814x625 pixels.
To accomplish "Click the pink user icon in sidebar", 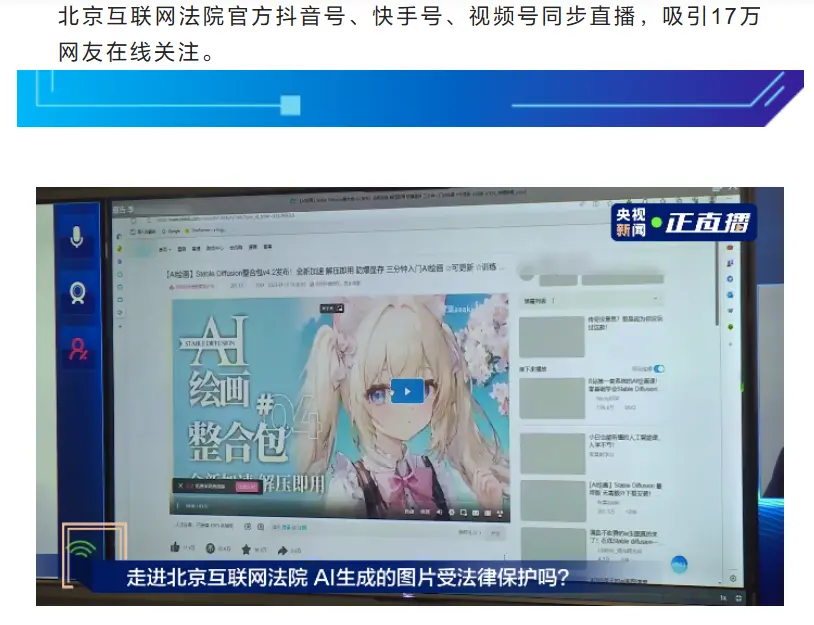I will click(76, 348).
